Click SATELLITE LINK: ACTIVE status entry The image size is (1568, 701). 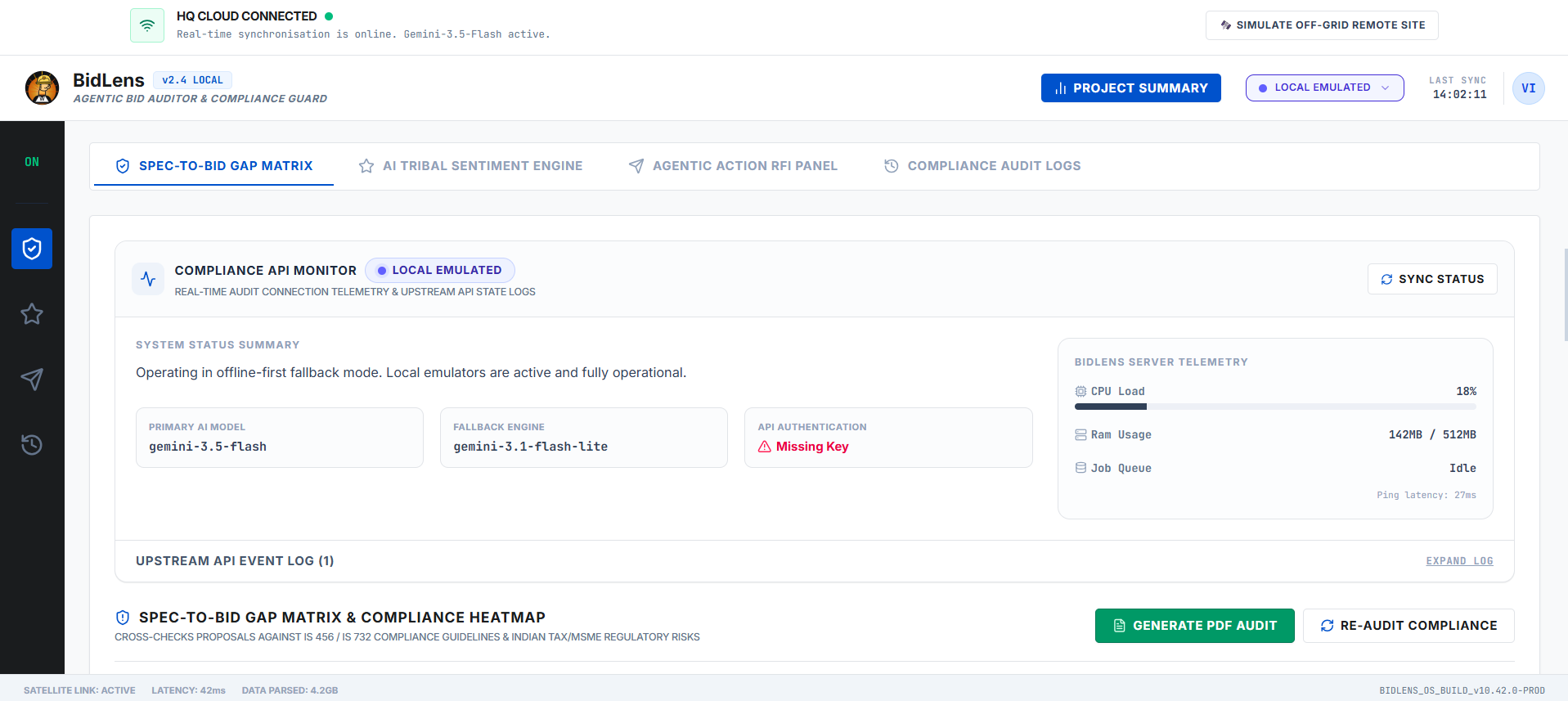[79, 690]
